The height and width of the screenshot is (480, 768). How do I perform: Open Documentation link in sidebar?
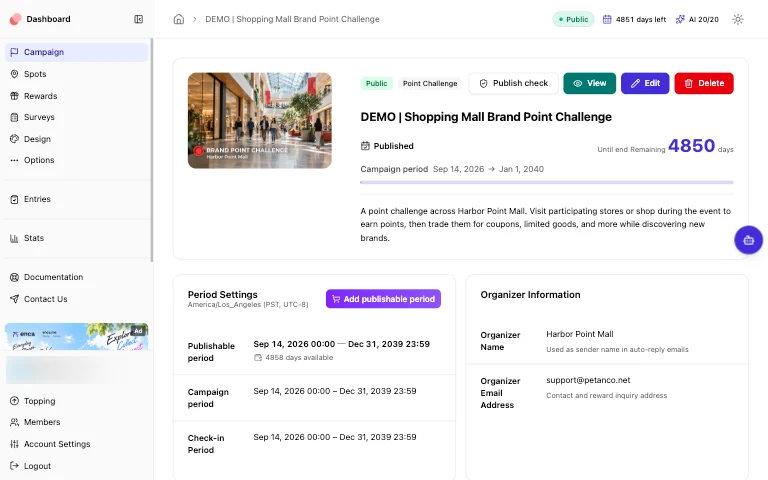point(76,277)
